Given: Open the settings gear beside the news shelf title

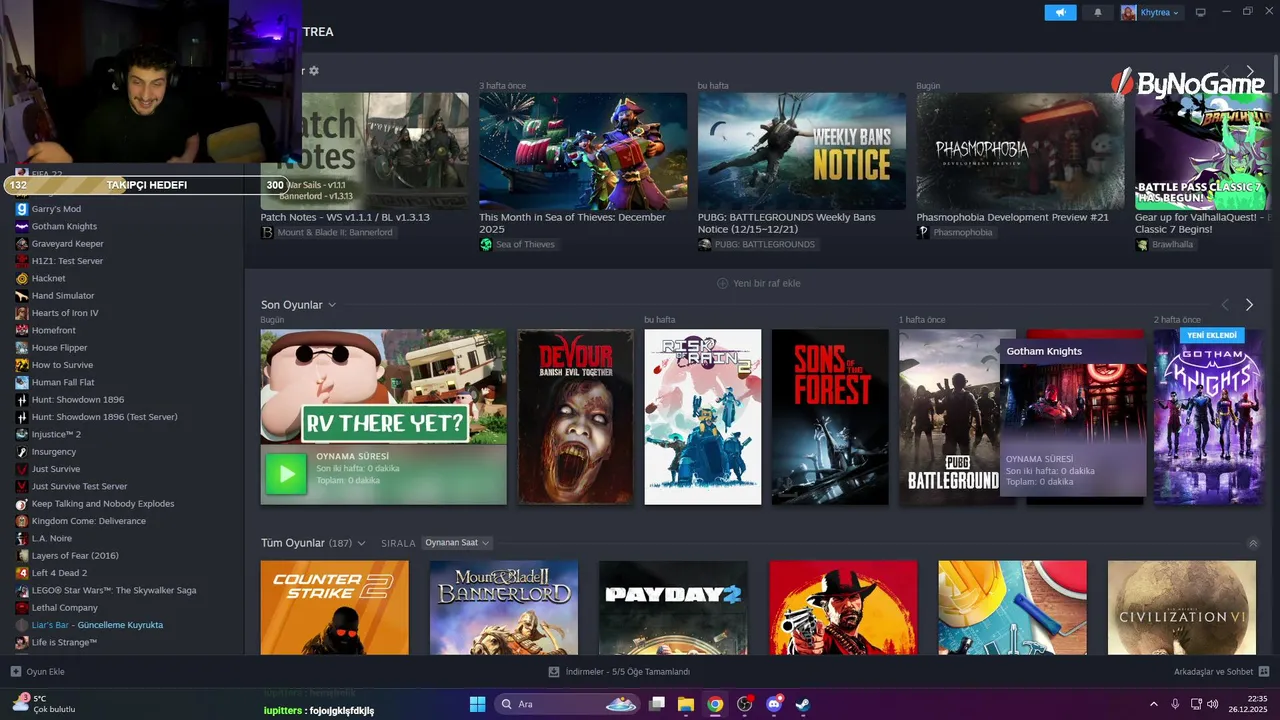Looking at the screenshot, I should [x=314, y=71].
